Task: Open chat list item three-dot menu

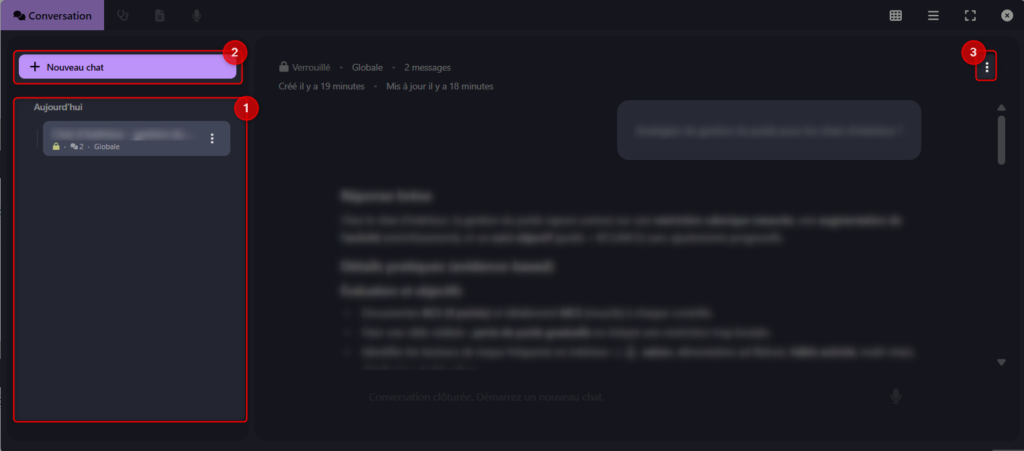Action: pos(212,138)
